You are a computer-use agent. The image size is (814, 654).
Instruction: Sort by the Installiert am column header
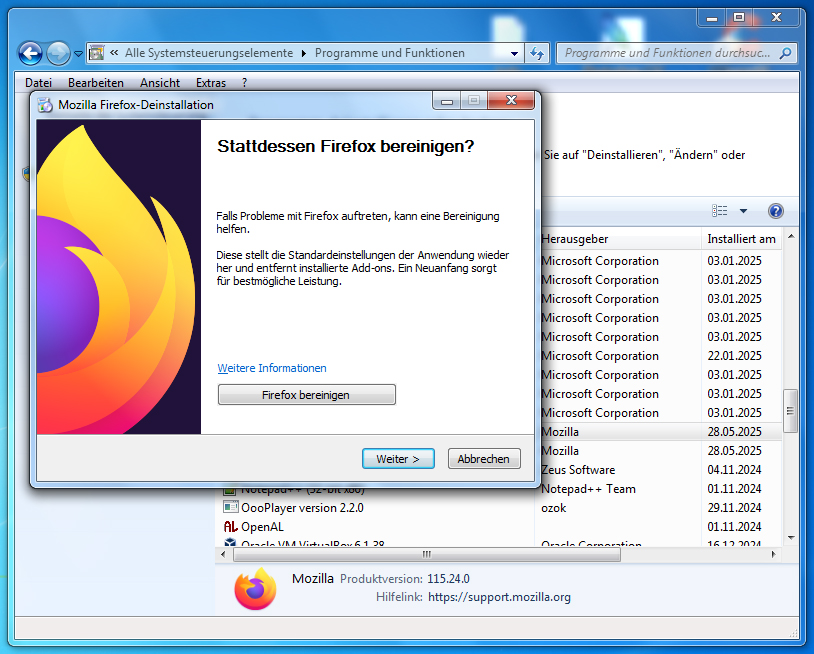click(741, 239)
